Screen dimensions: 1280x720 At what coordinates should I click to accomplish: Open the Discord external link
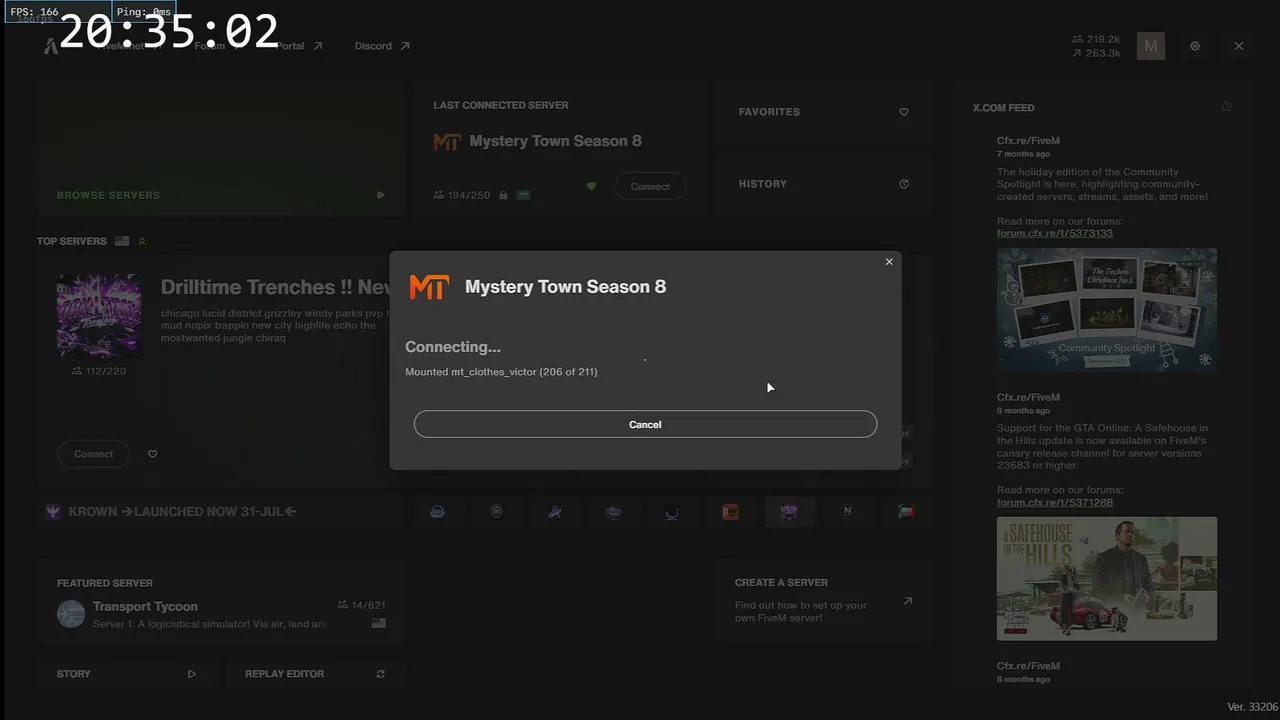[x=382, y=46]
